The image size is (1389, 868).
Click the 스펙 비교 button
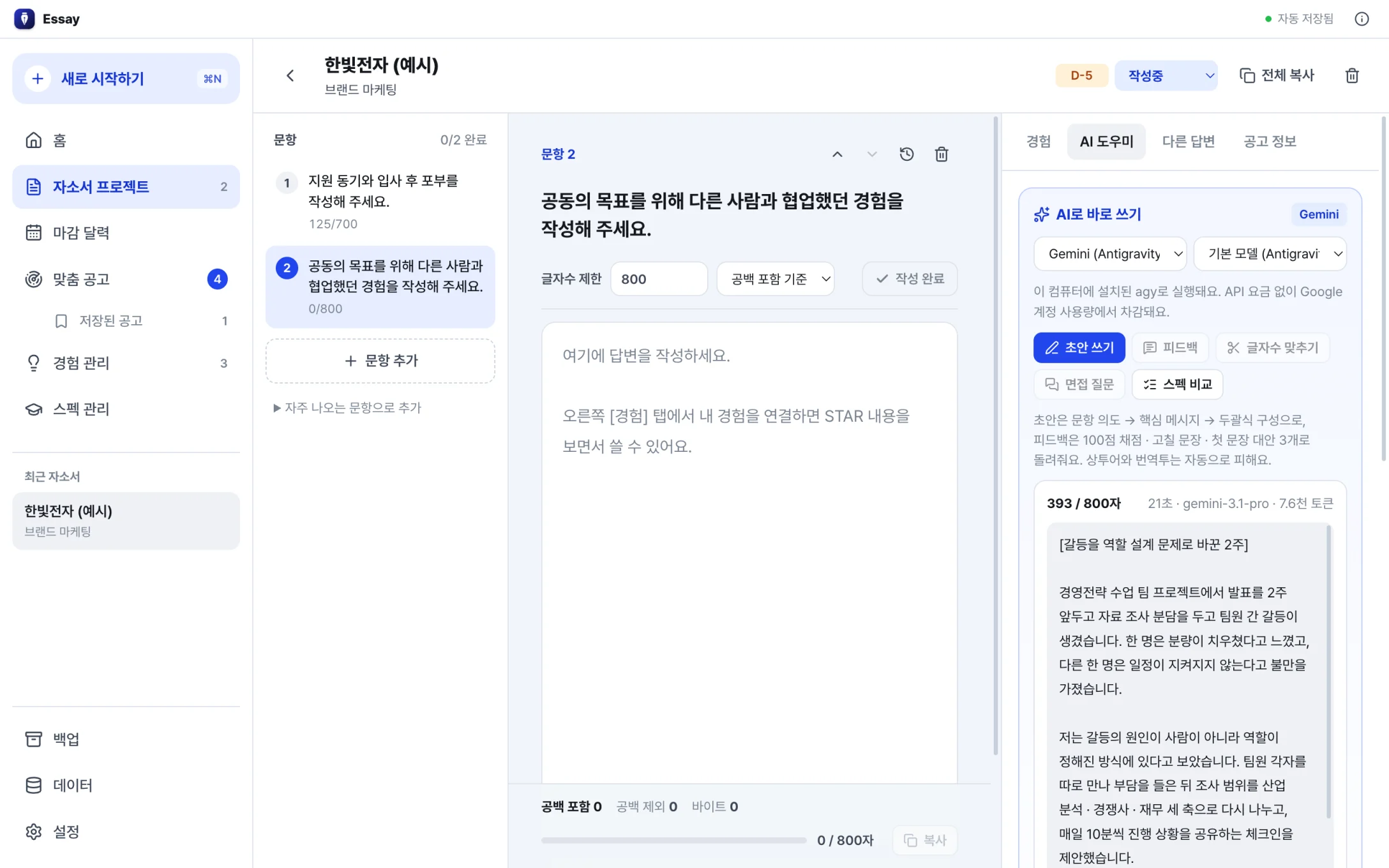point(1177,384)
